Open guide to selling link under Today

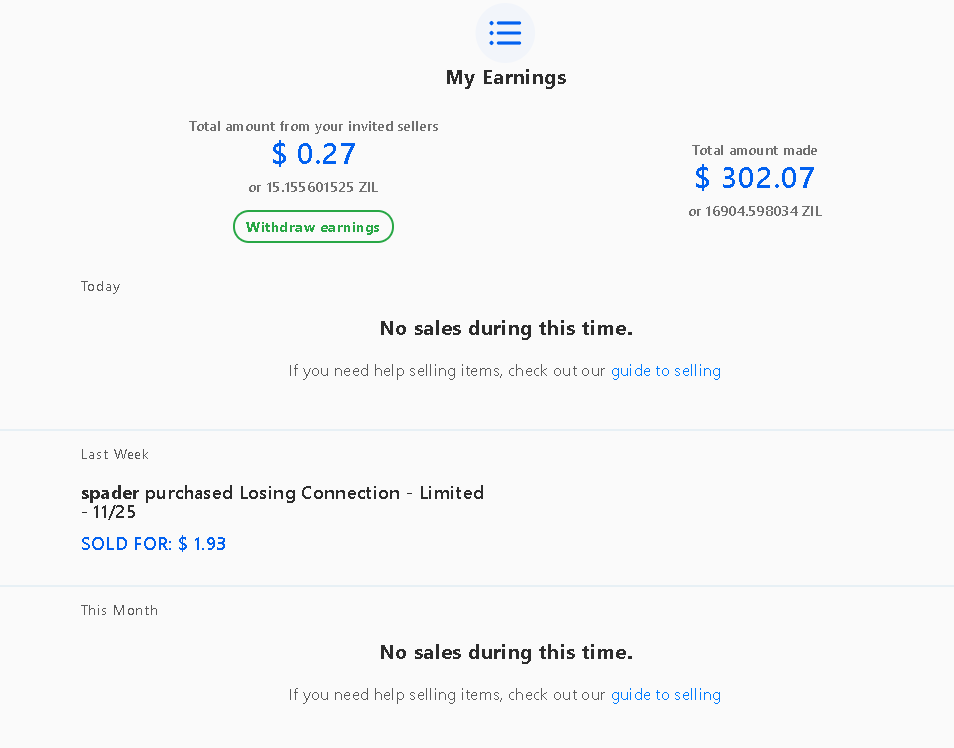pos(666,371)
